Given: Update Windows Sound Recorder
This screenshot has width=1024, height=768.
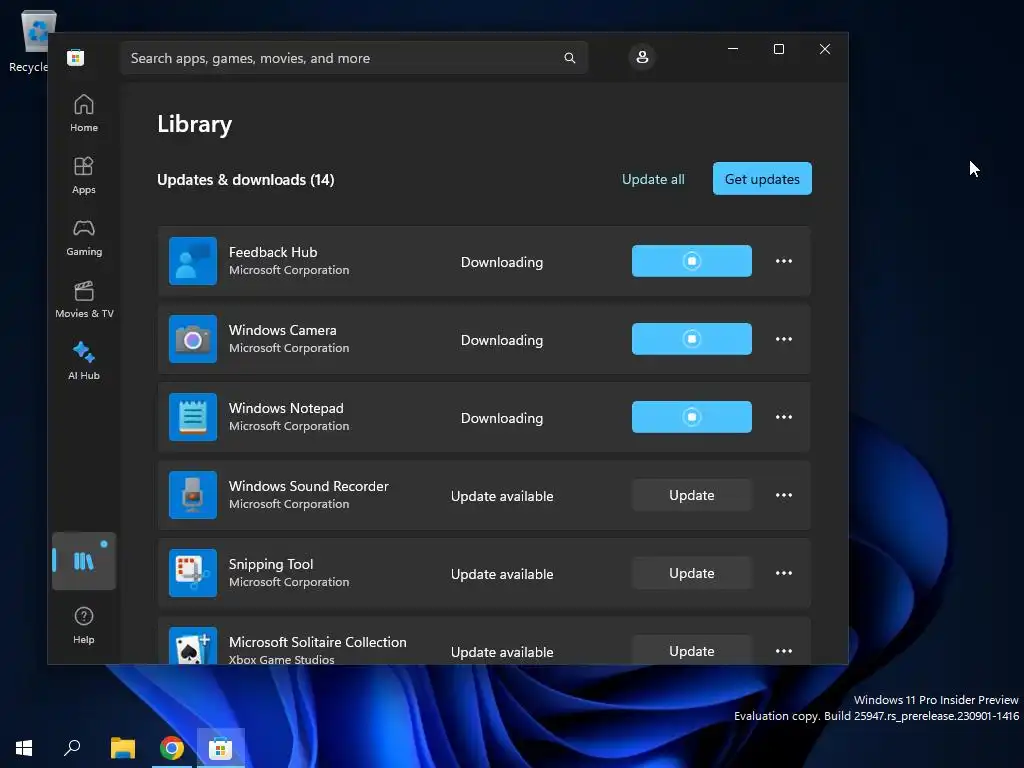Looking at the screenshot, I should point(692,495).
